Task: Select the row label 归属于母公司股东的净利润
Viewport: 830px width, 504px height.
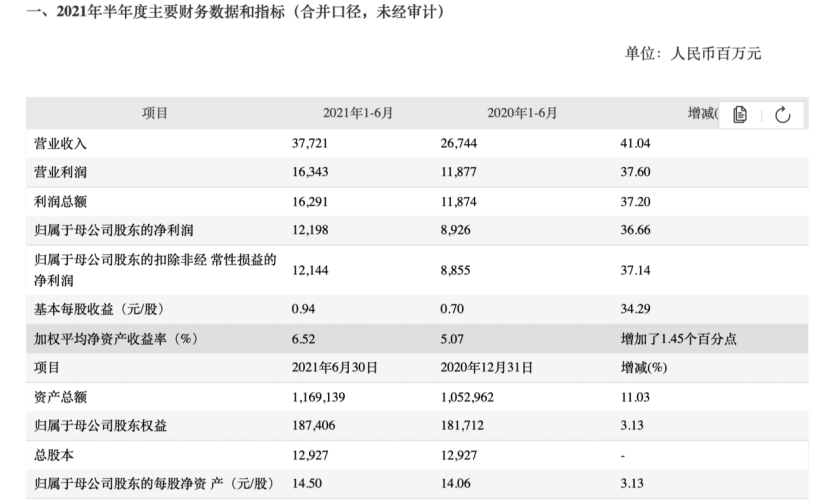Action: (x=113, y=230)
